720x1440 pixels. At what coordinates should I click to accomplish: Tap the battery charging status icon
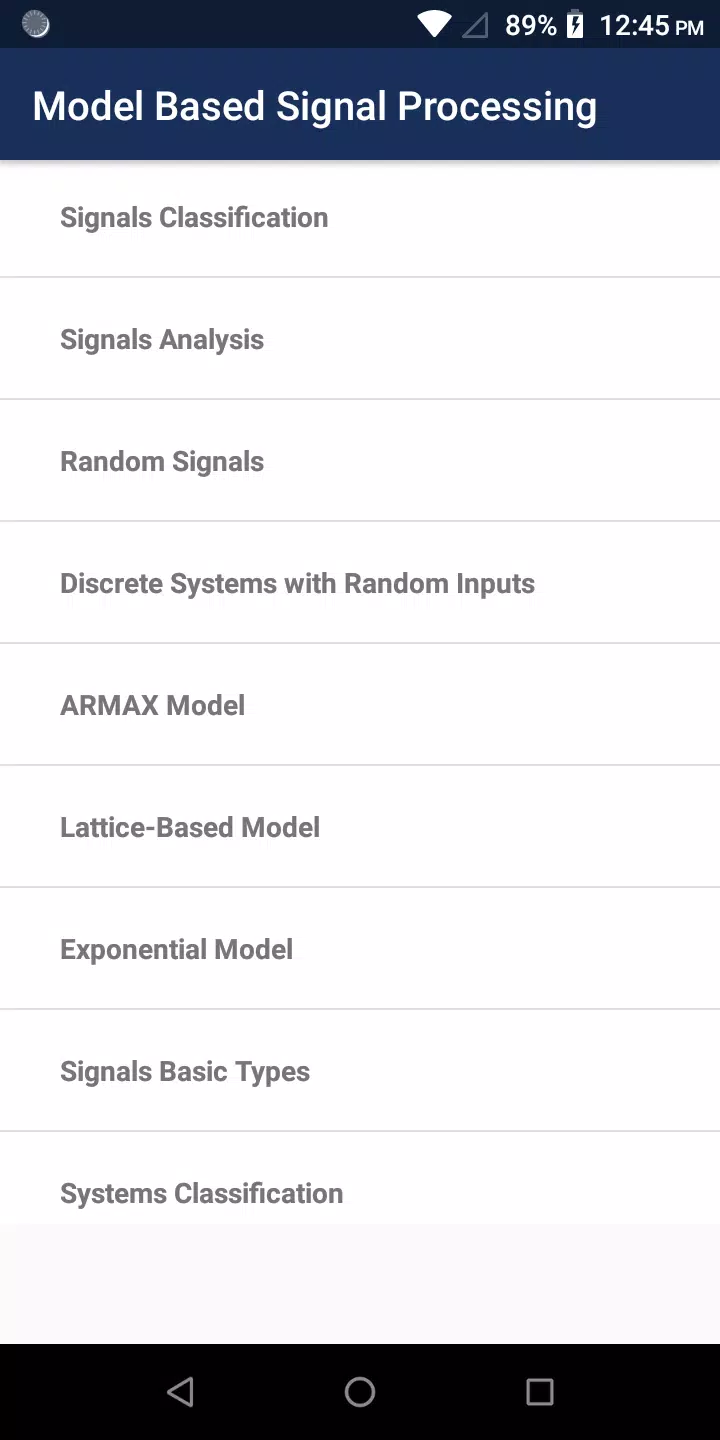575,25
